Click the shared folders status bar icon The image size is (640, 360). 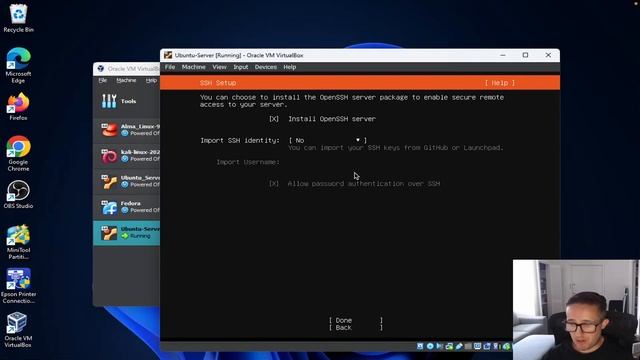[468, 347]
